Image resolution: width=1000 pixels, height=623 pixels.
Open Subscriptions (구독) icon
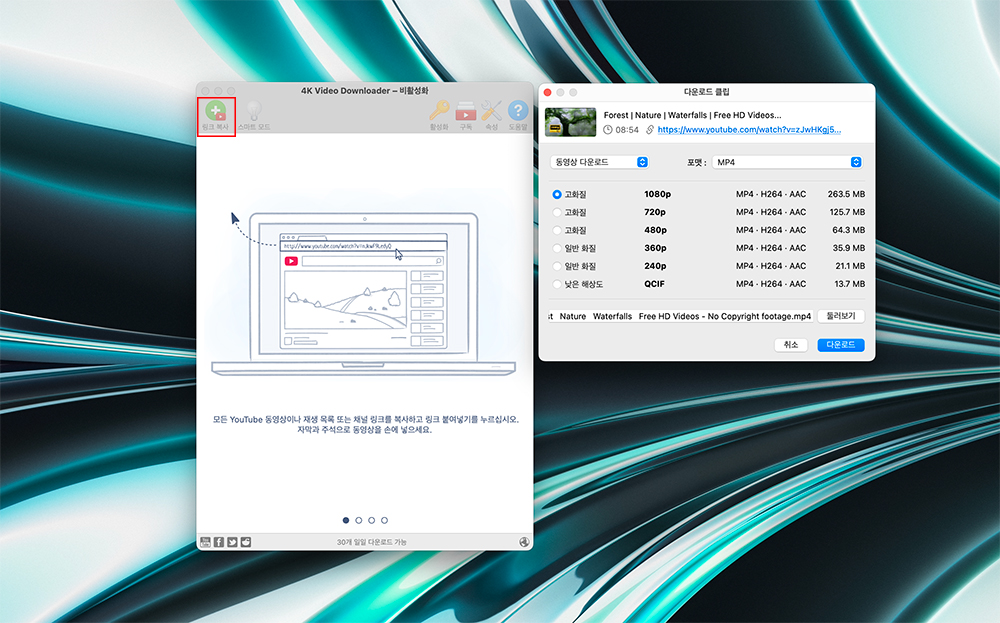tap(466, 111)
